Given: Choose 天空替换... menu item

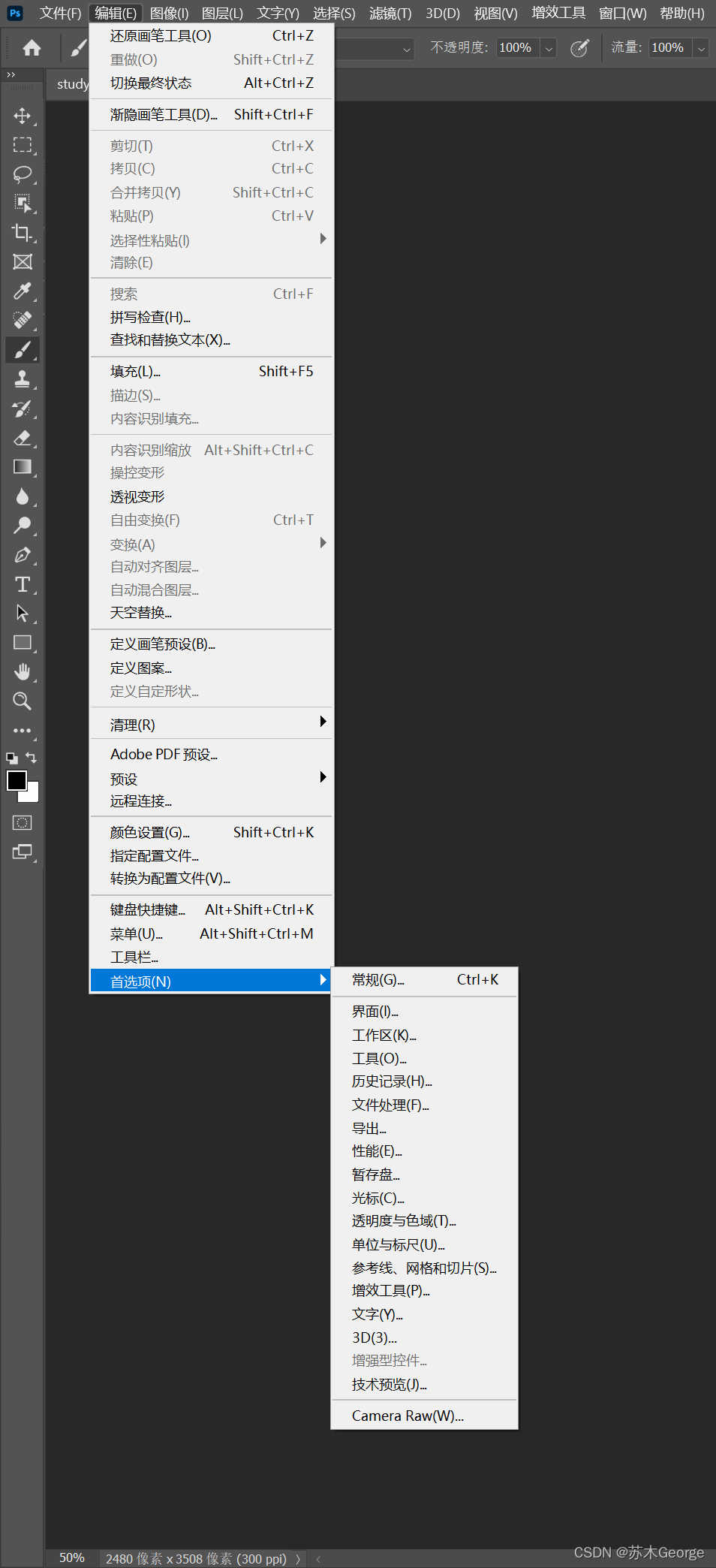Looking at the screenshot, I should (x=212, y=613).
